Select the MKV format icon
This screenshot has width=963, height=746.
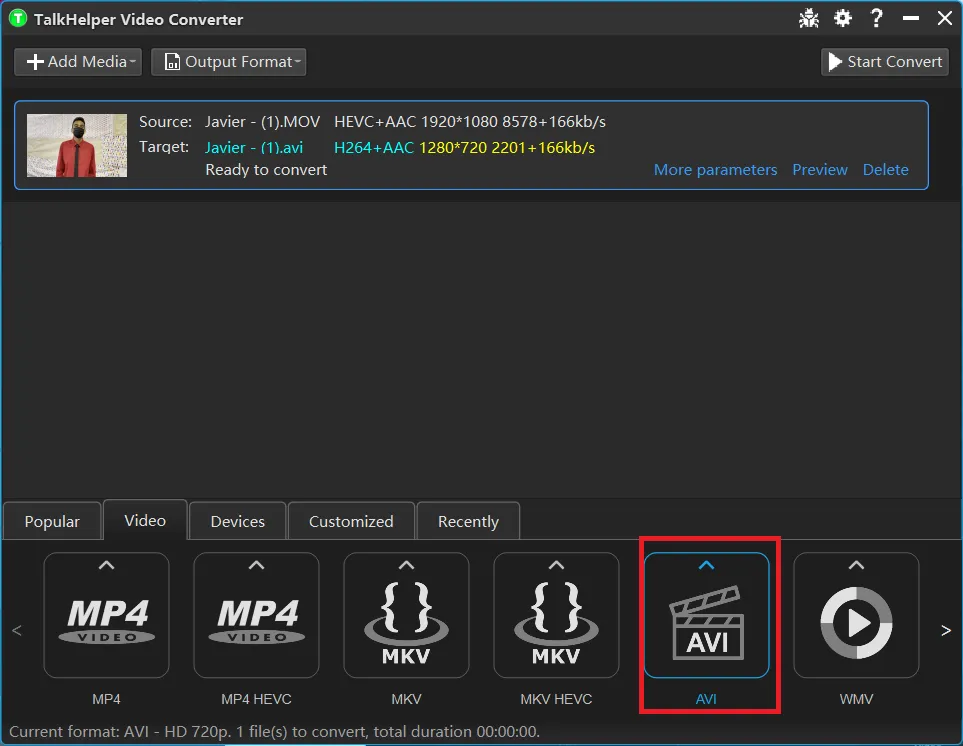[406, 624]
